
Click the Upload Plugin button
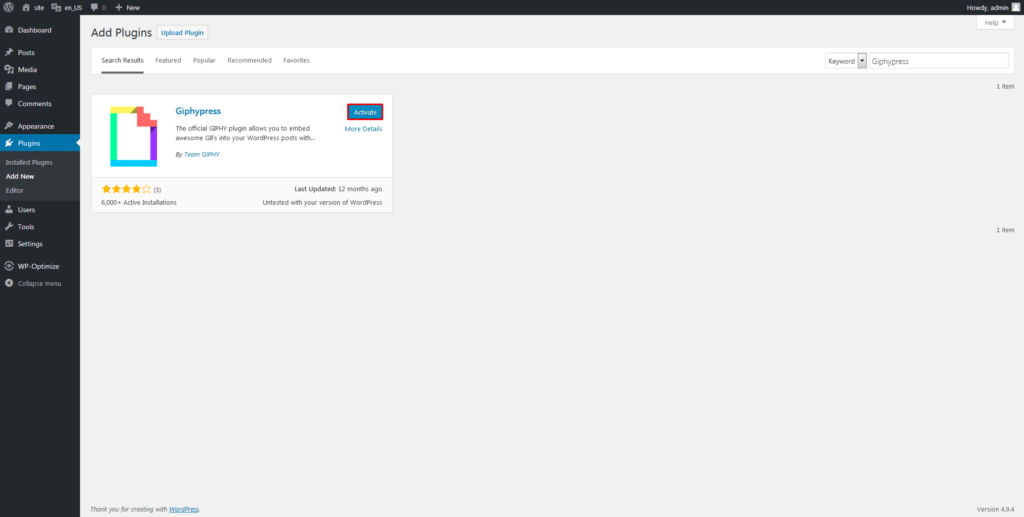[x=182, y=33]
